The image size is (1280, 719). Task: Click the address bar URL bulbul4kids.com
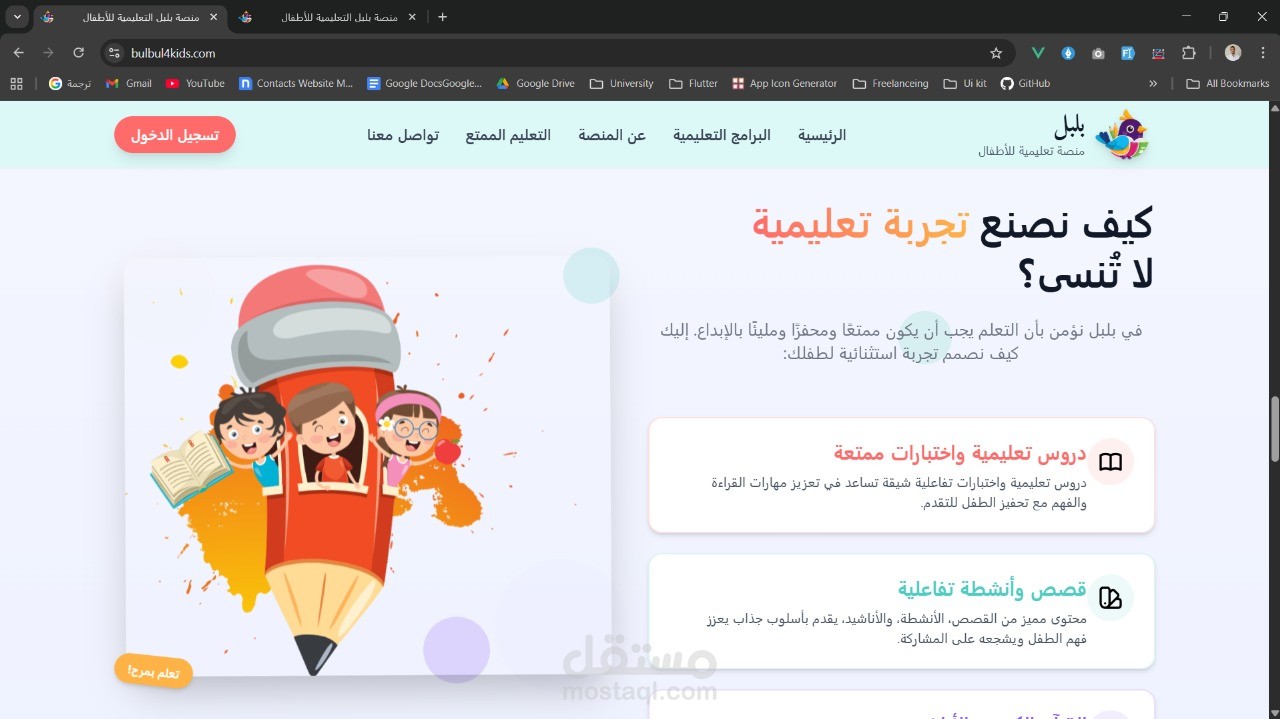pos(173,53)
